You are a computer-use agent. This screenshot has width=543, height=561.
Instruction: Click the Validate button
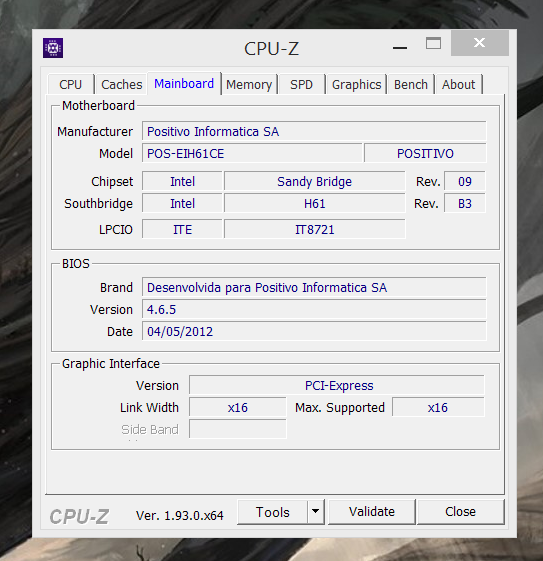(372, 512)
